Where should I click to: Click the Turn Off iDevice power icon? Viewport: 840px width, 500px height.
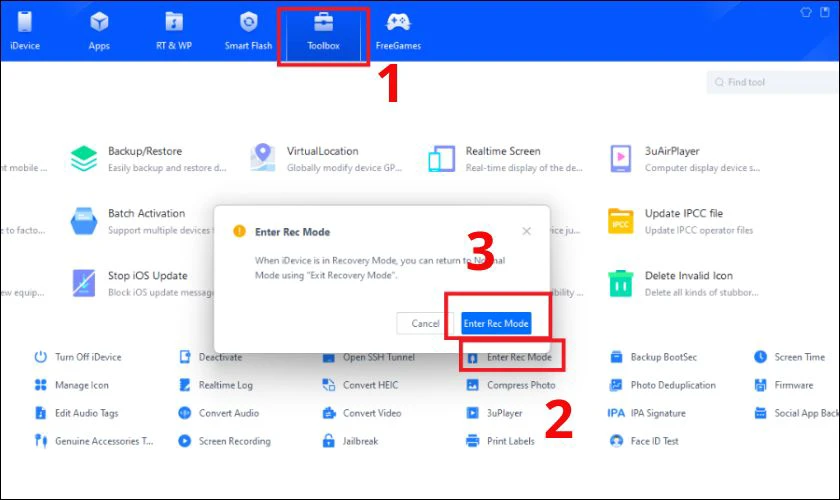click(41, 357)
